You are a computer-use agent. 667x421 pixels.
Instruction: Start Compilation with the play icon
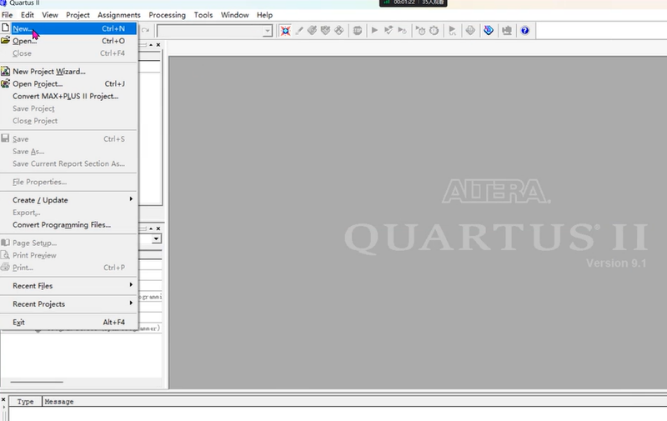(374, 31)
